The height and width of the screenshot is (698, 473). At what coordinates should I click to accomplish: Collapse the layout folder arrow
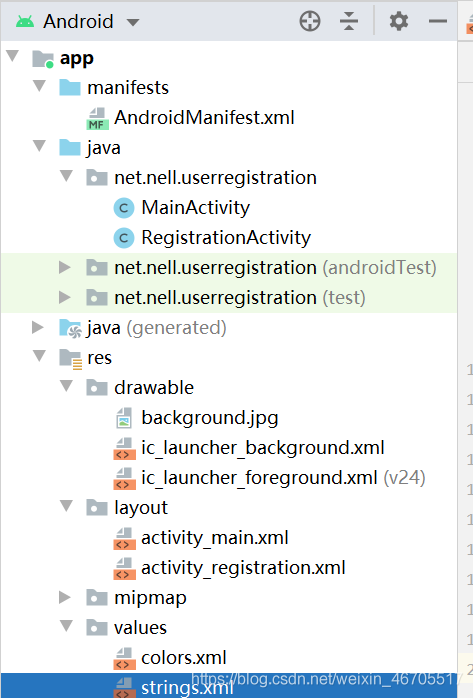pyautogui.click(x=67, y=506)
